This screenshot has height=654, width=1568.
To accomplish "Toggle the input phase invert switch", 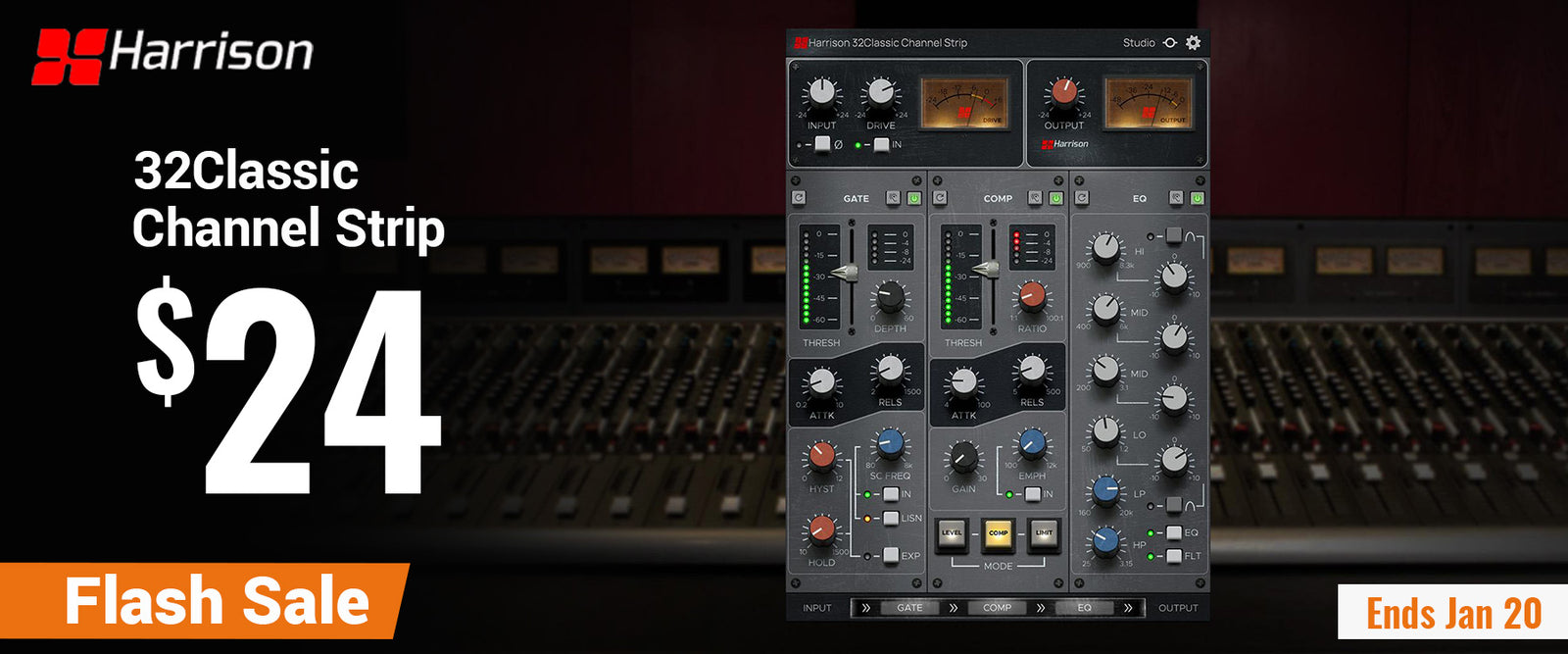I will coord(823,144).
